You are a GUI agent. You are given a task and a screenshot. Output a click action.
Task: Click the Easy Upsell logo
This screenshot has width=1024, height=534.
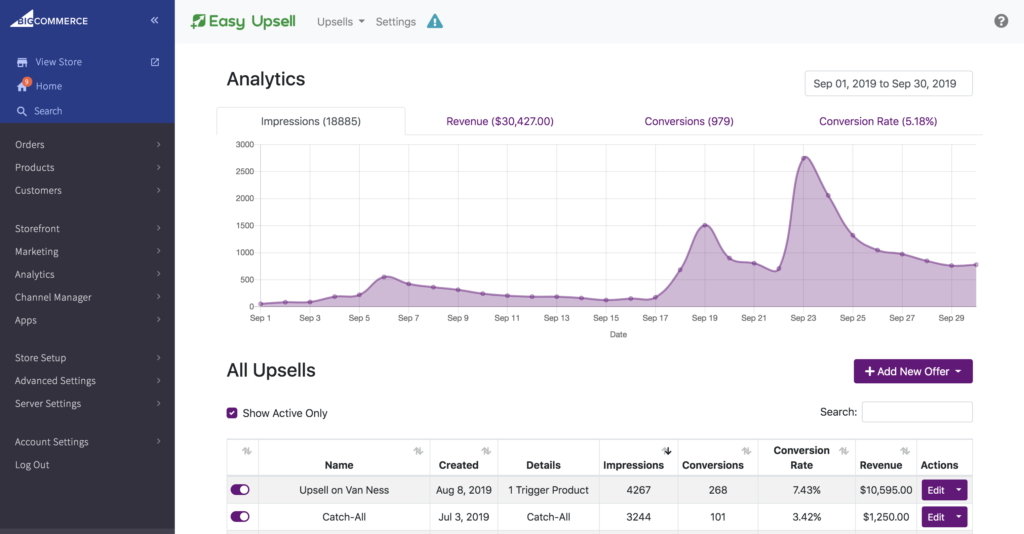243,22
